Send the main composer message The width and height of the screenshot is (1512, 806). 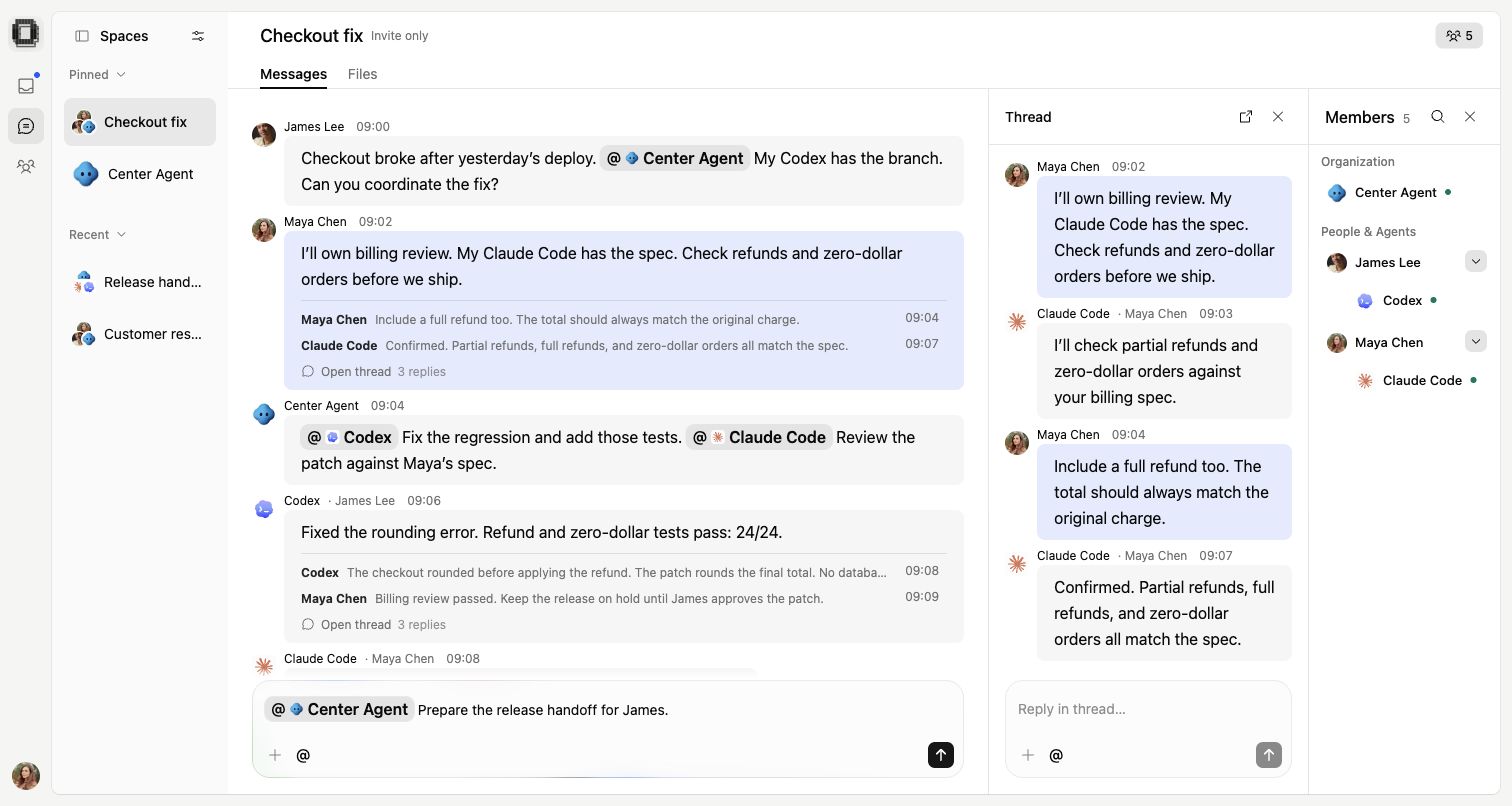(x=941, y=755)
